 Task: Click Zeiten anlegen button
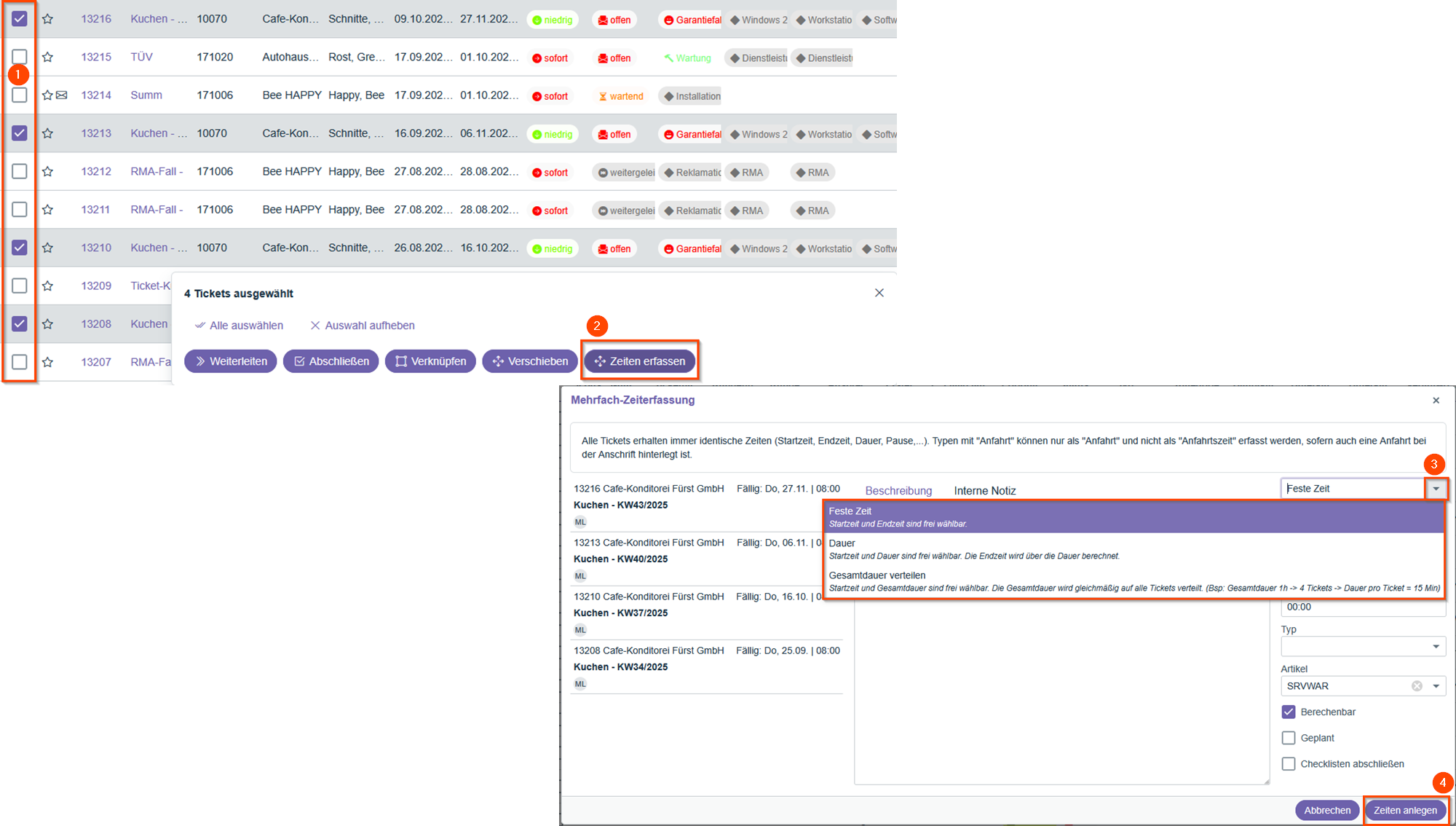pyautogui.click(x=1405, y=811)
